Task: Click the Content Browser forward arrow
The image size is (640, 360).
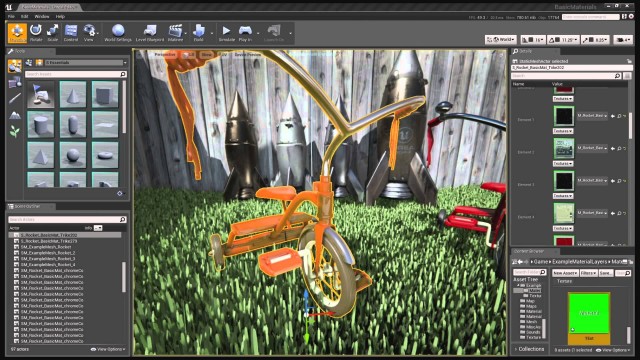Action: pos(526,262)
